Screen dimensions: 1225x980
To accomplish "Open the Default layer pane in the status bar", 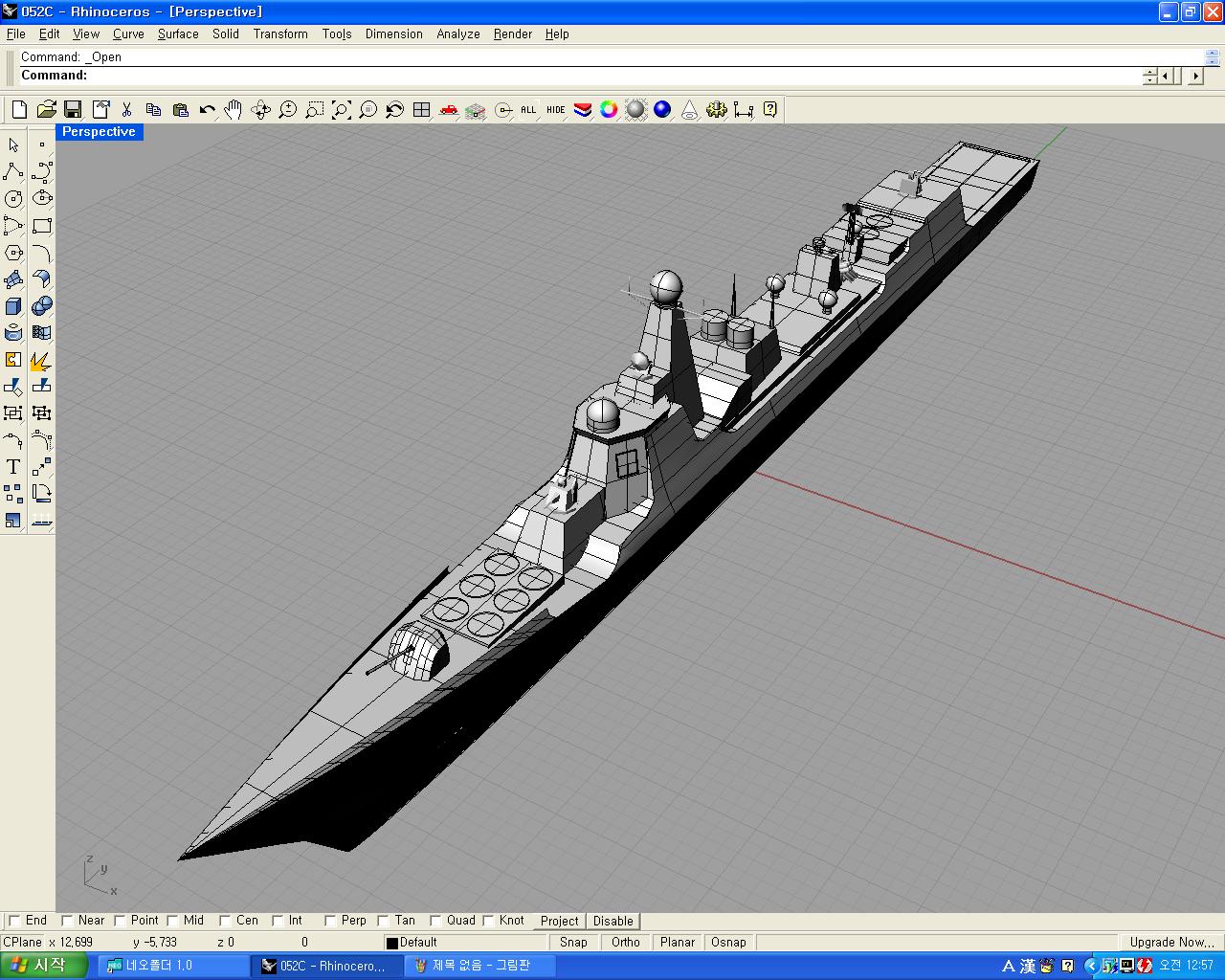I will click(x=464, y=943).
